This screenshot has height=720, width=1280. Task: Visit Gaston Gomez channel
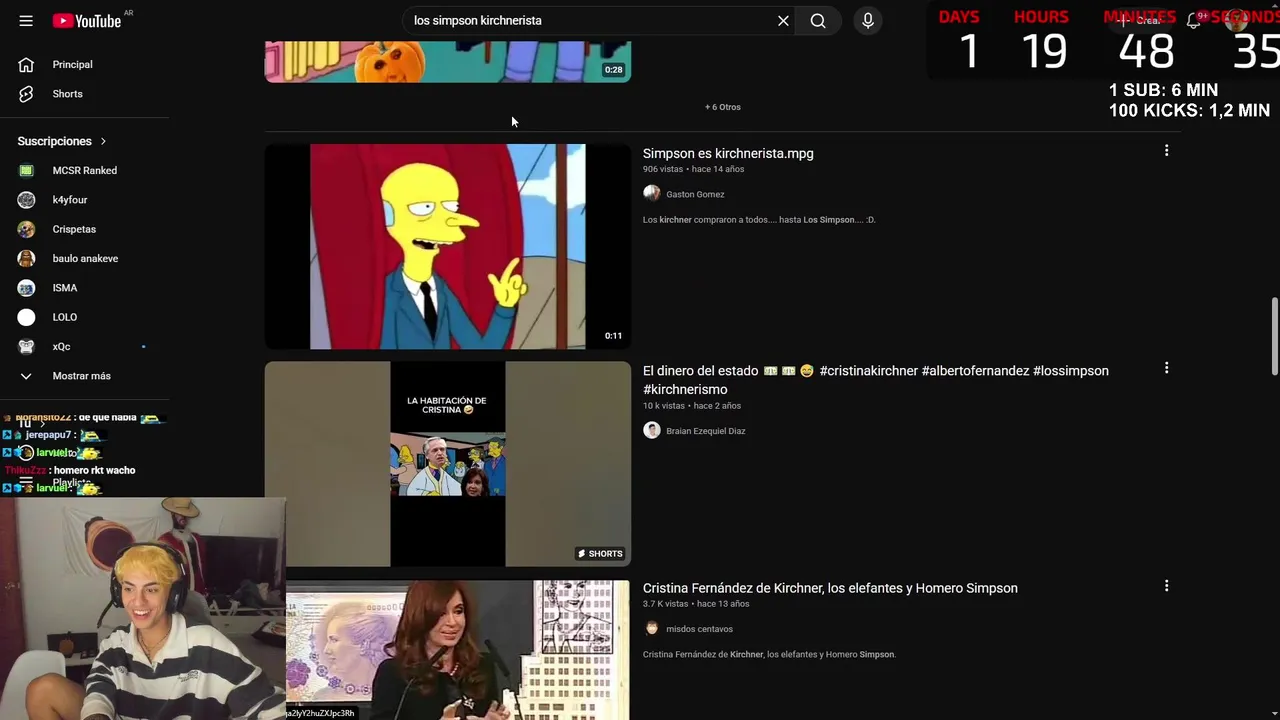click(x=695, y=194)
